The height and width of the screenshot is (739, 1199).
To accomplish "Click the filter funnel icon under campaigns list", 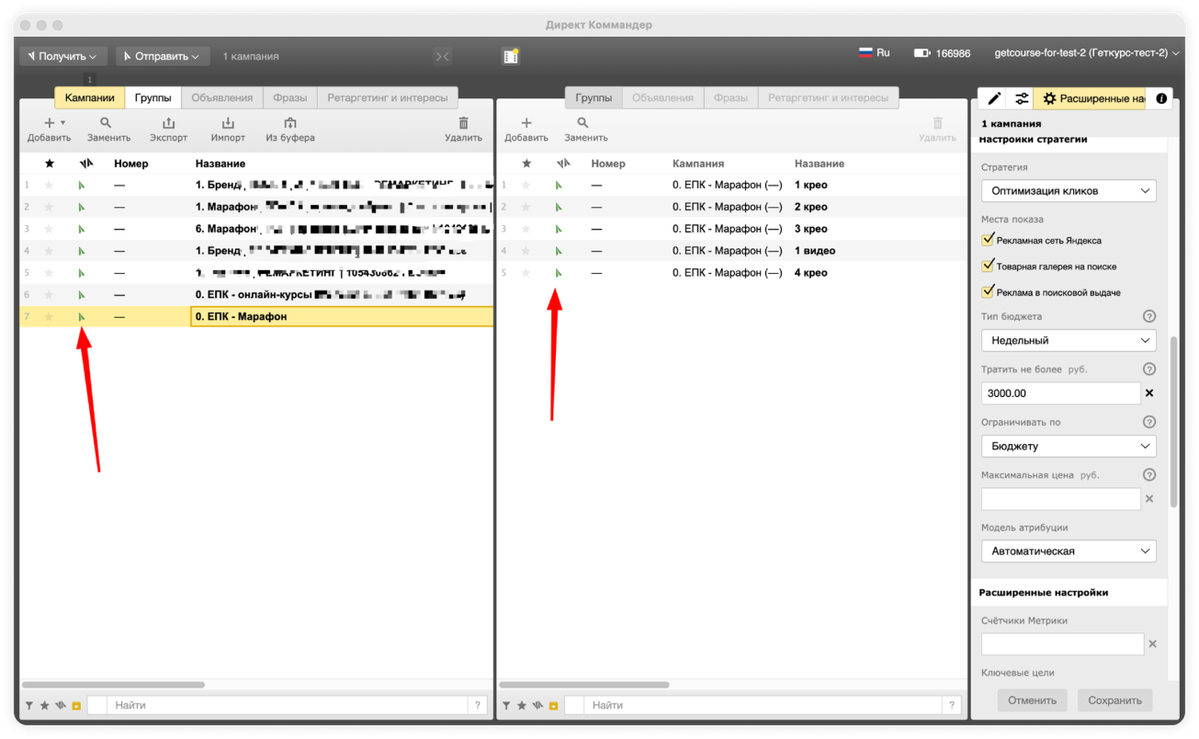I will click(29, 705).
